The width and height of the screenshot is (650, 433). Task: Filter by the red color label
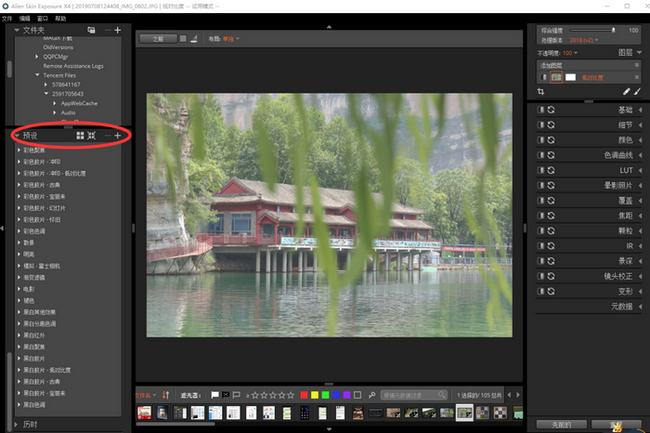[x=304, y=395]
